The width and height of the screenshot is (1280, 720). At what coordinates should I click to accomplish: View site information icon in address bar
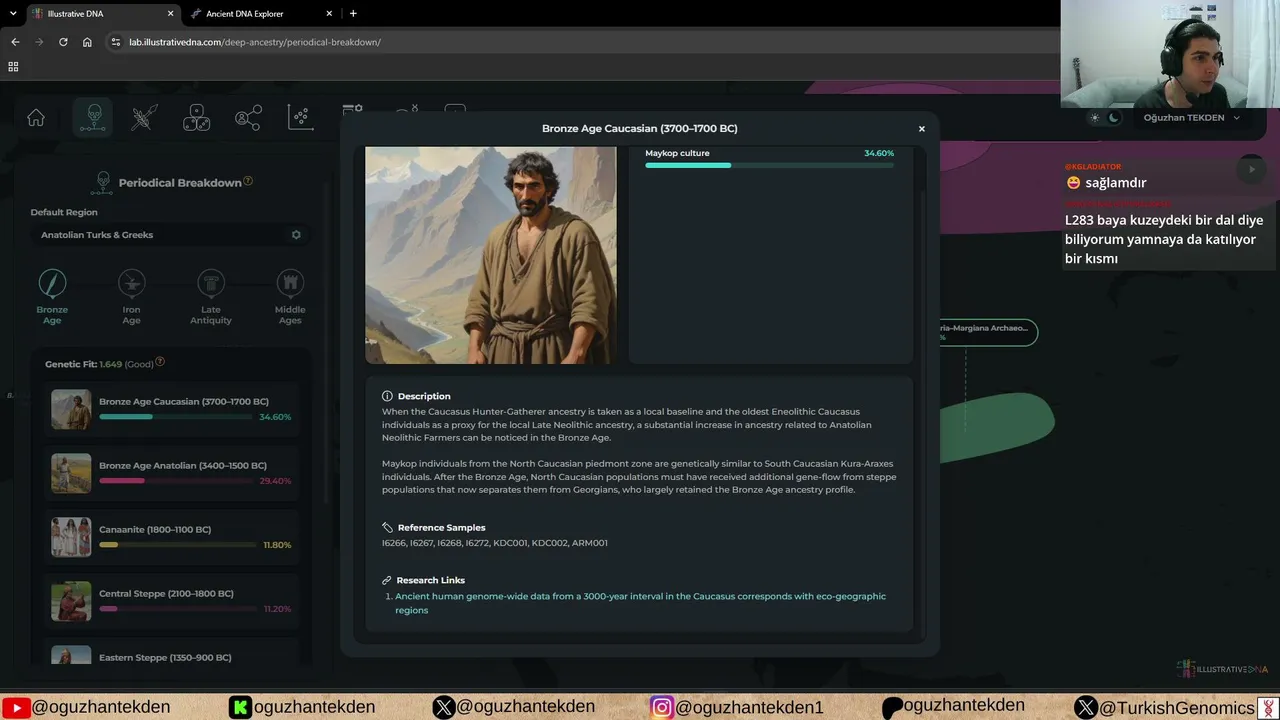[115, 42]
